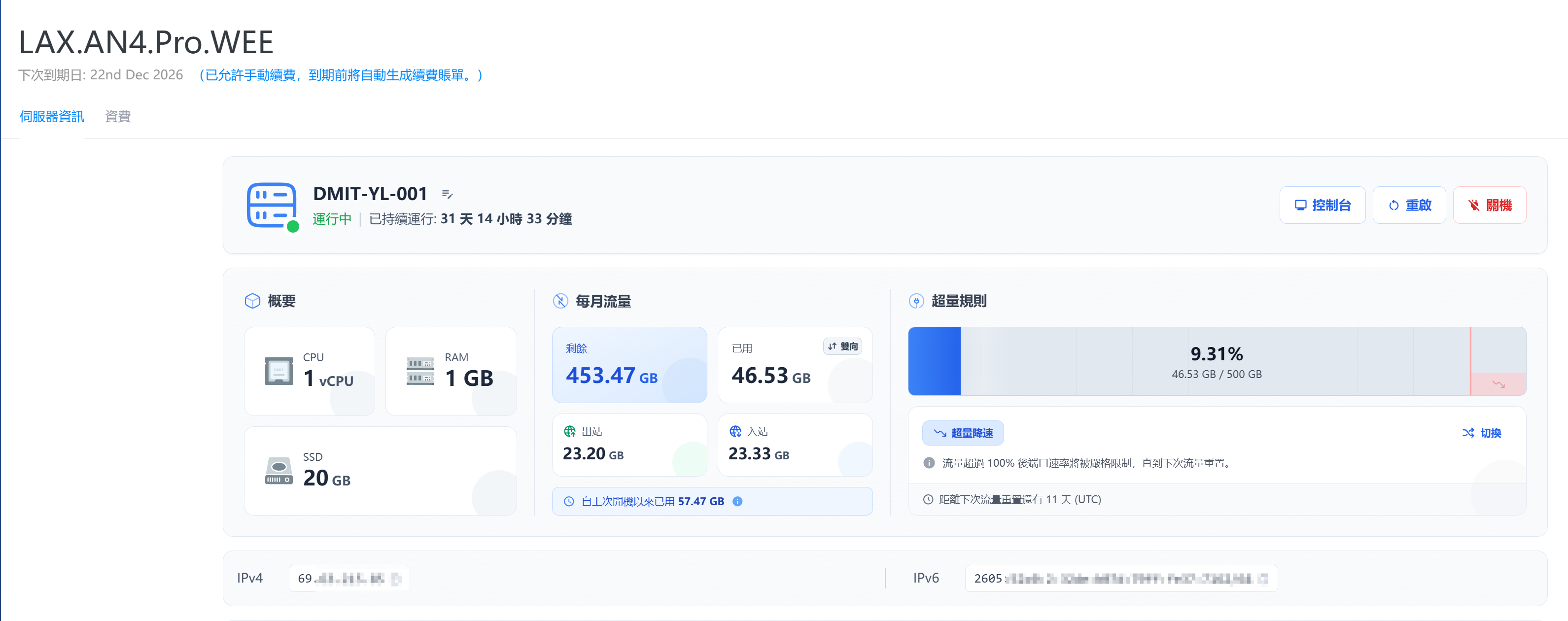
Task: Click info icon next to 57.47 GB
Action: (x=737, y=501)
